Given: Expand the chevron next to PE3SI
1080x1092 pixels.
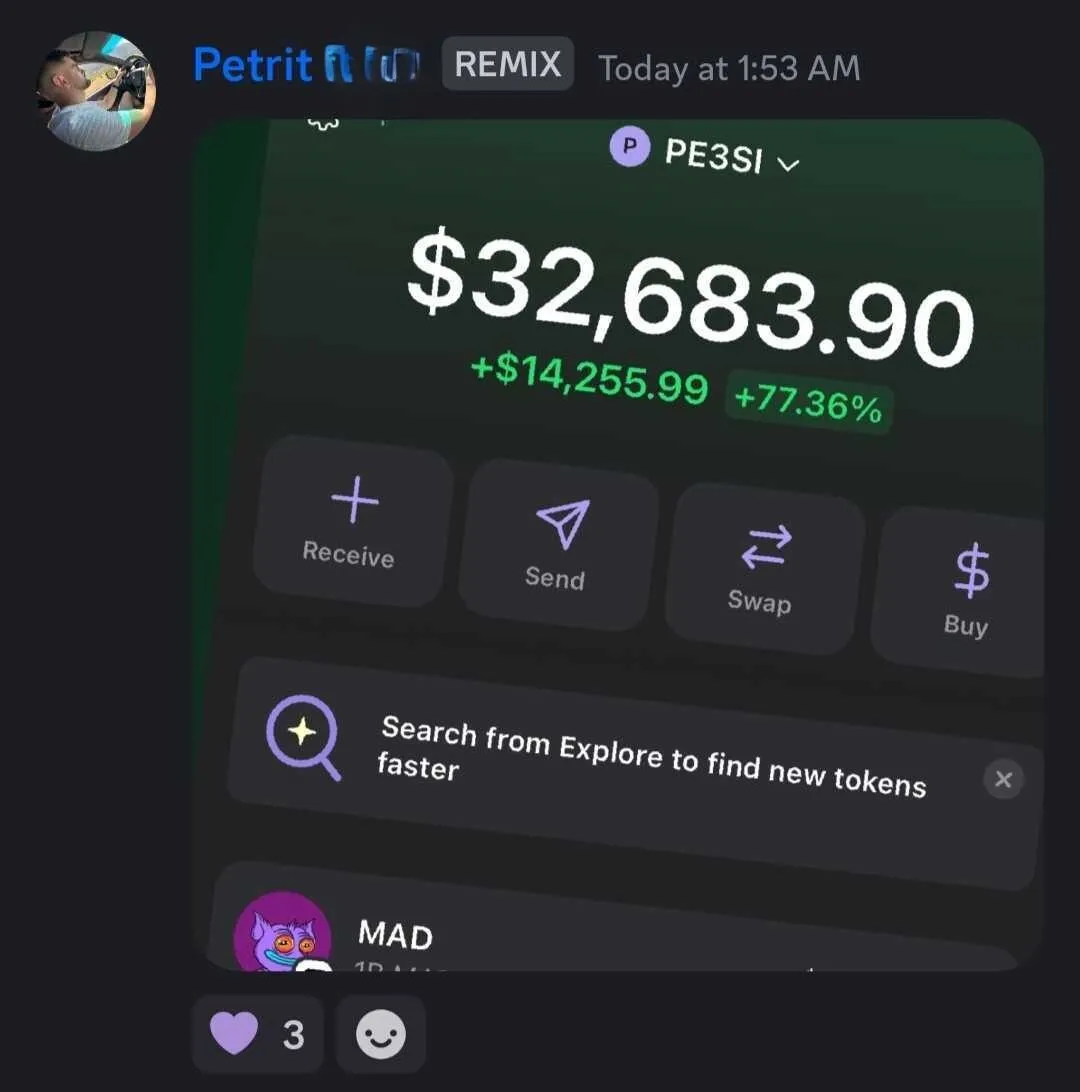Looking at the screenshot, I should pos(788,164).
